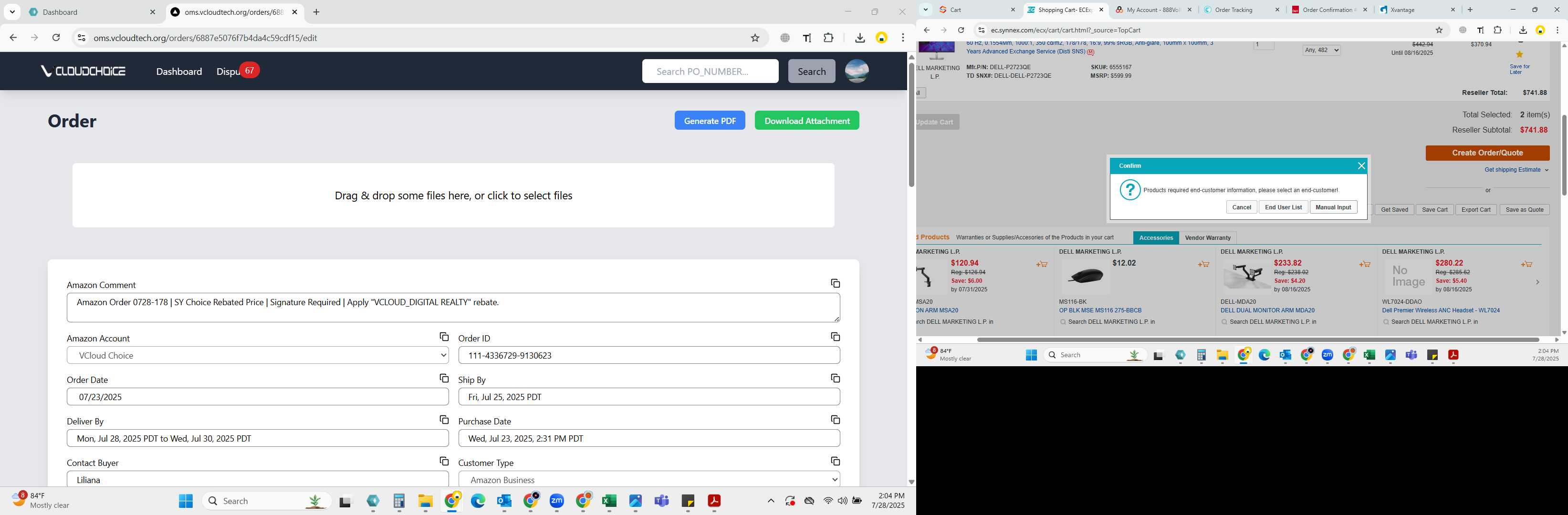Viewport: 1568px width, 515px height.
Task: Focus the Search PO_NUMBER input field
Action: tap(710, 71)
